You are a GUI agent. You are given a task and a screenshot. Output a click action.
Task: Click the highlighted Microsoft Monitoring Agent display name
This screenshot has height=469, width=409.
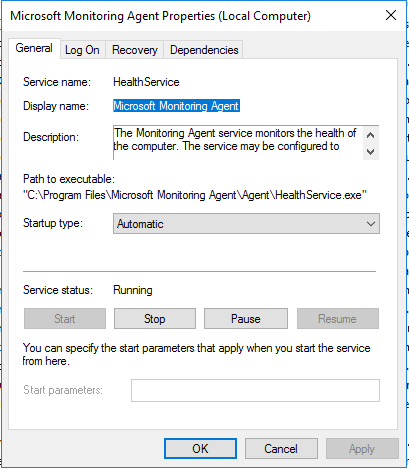pos(176,106)
